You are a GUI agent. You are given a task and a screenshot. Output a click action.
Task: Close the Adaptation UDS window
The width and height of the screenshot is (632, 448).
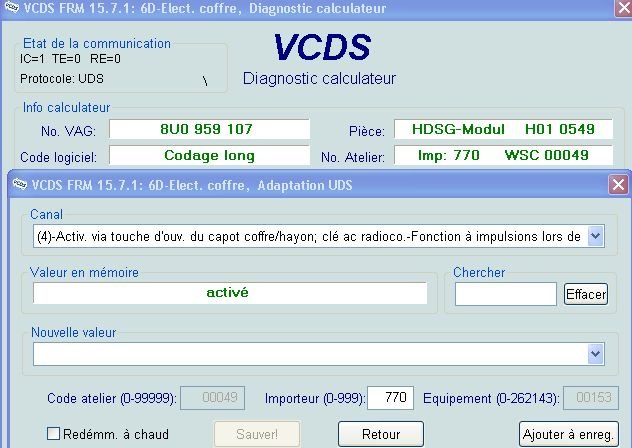click(x=618, y=185)
